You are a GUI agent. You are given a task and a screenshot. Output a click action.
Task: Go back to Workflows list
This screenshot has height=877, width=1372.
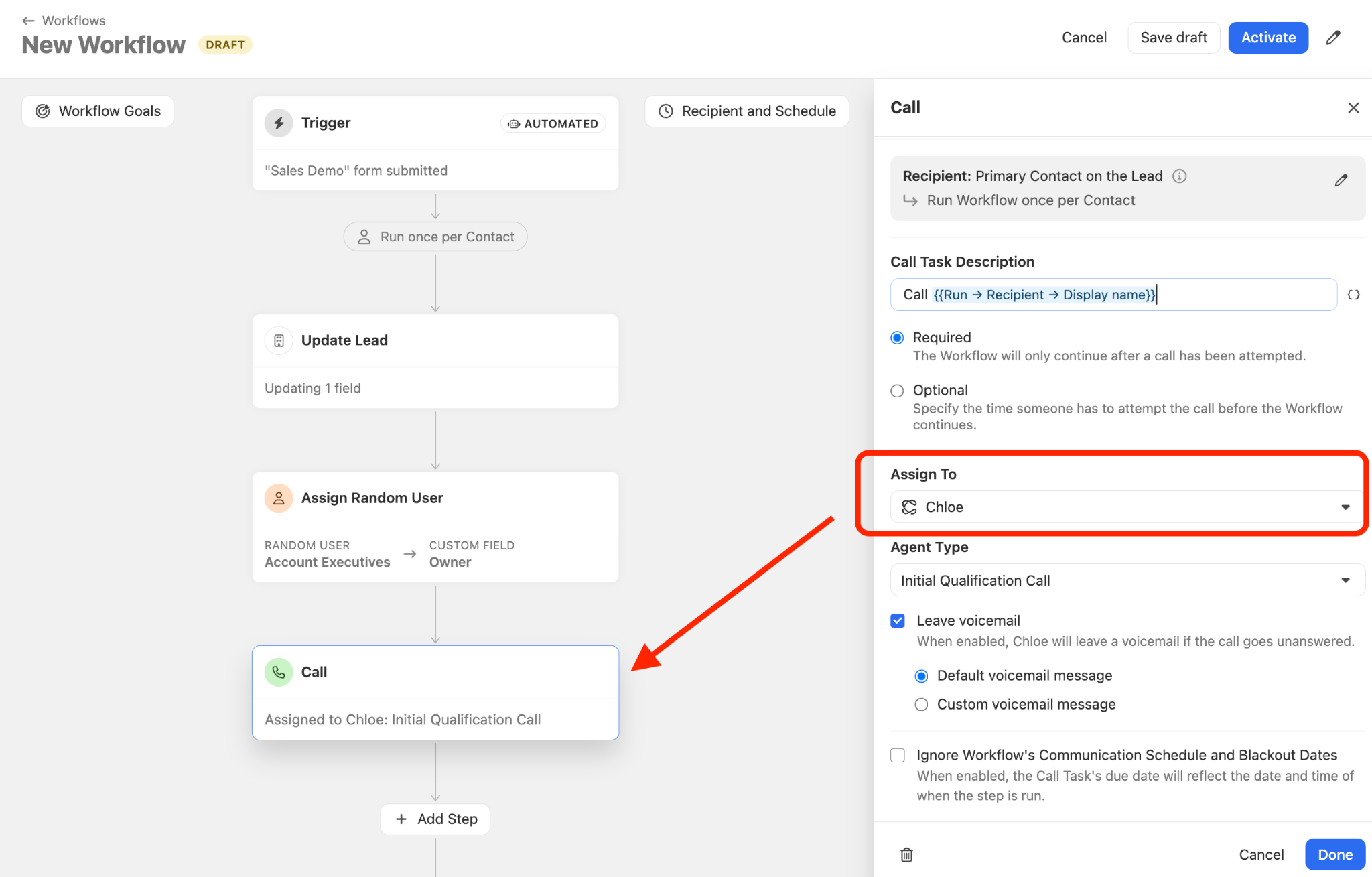pos(64,20)
